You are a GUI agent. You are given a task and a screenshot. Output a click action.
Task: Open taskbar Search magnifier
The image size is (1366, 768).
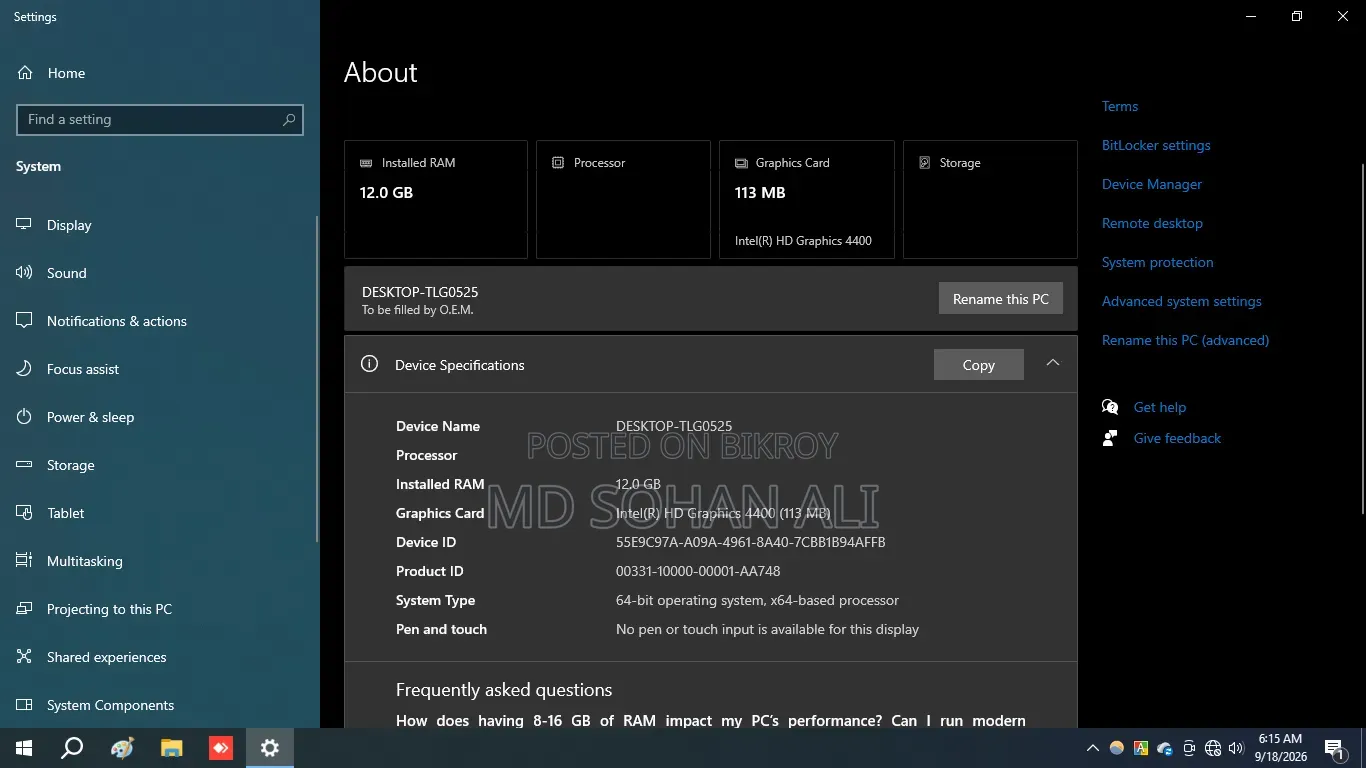(x=72, y=748)
